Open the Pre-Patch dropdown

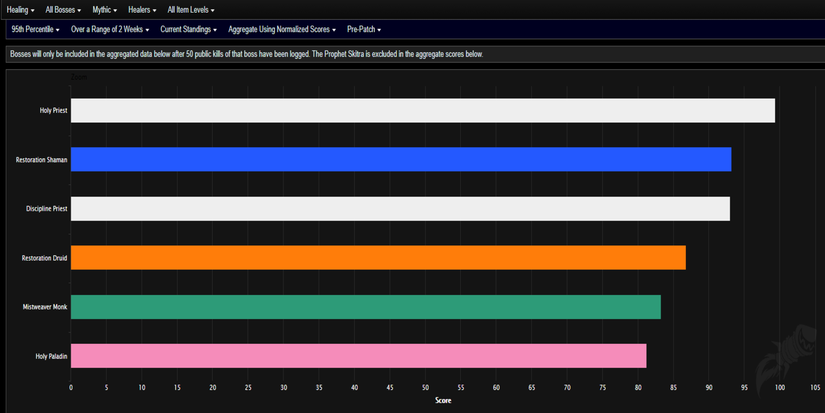(x=364, y=29)
